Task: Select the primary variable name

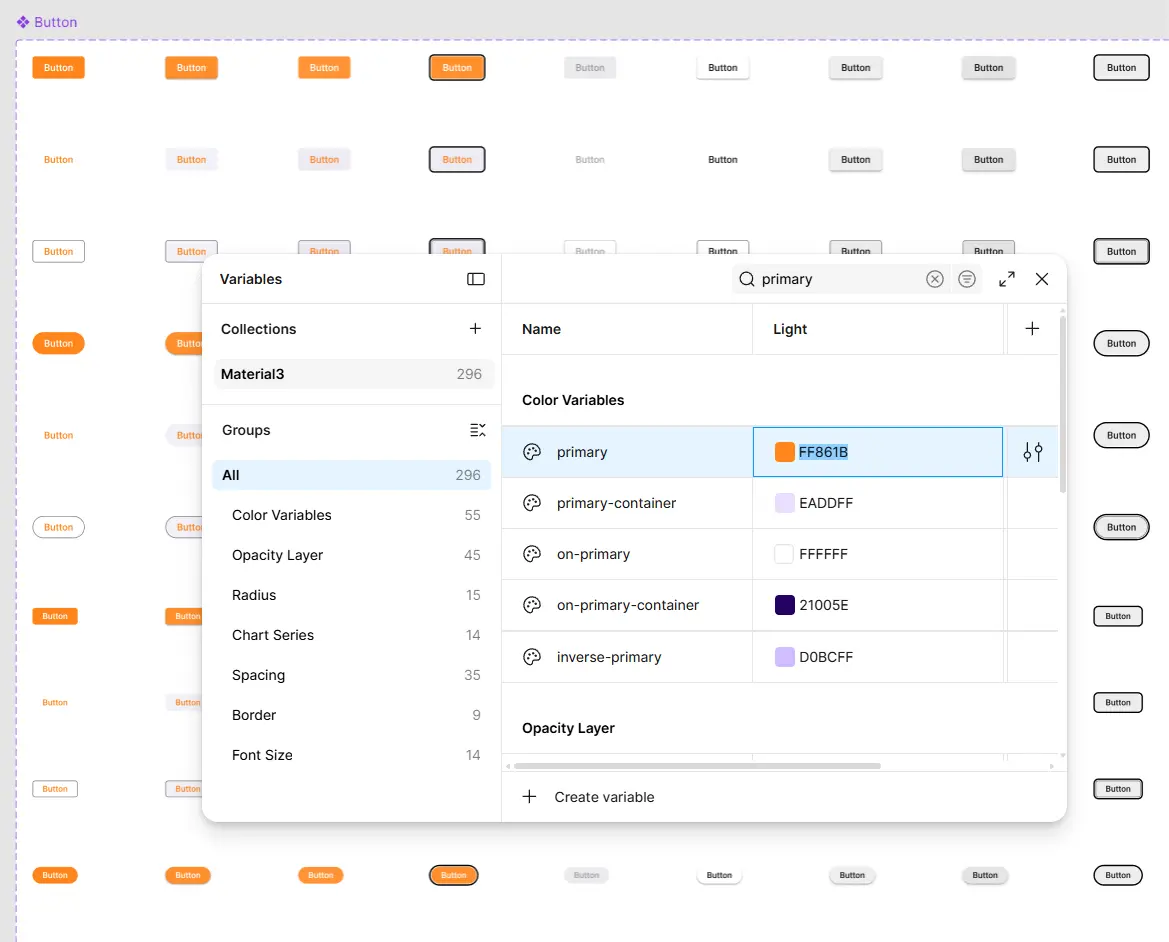Action: tap(582, 452)
